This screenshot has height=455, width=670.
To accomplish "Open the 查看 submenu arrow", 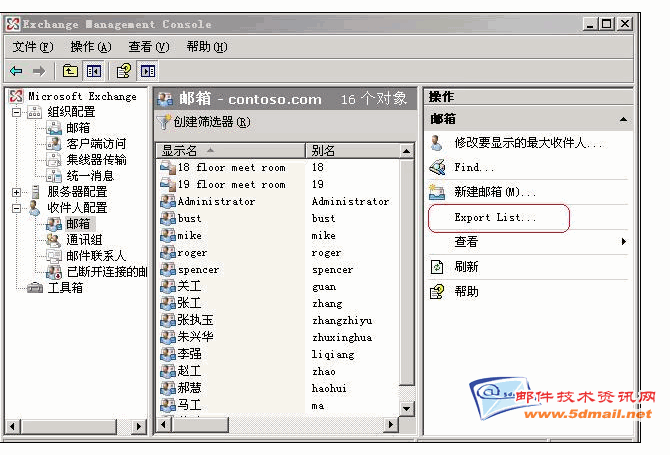I will (623, 242).
